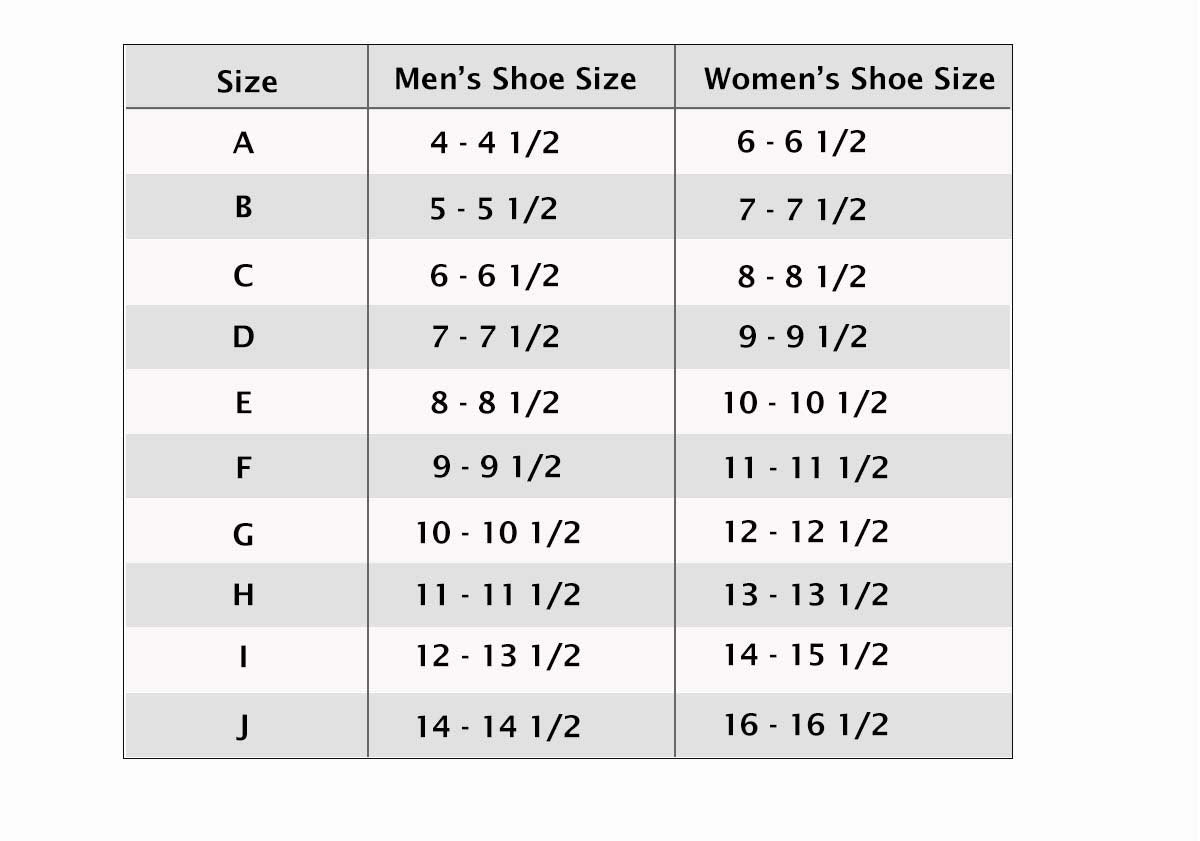Click women's size 6 - 6 1/2
Screen dimensions: 1200x841
click(802, 142)
